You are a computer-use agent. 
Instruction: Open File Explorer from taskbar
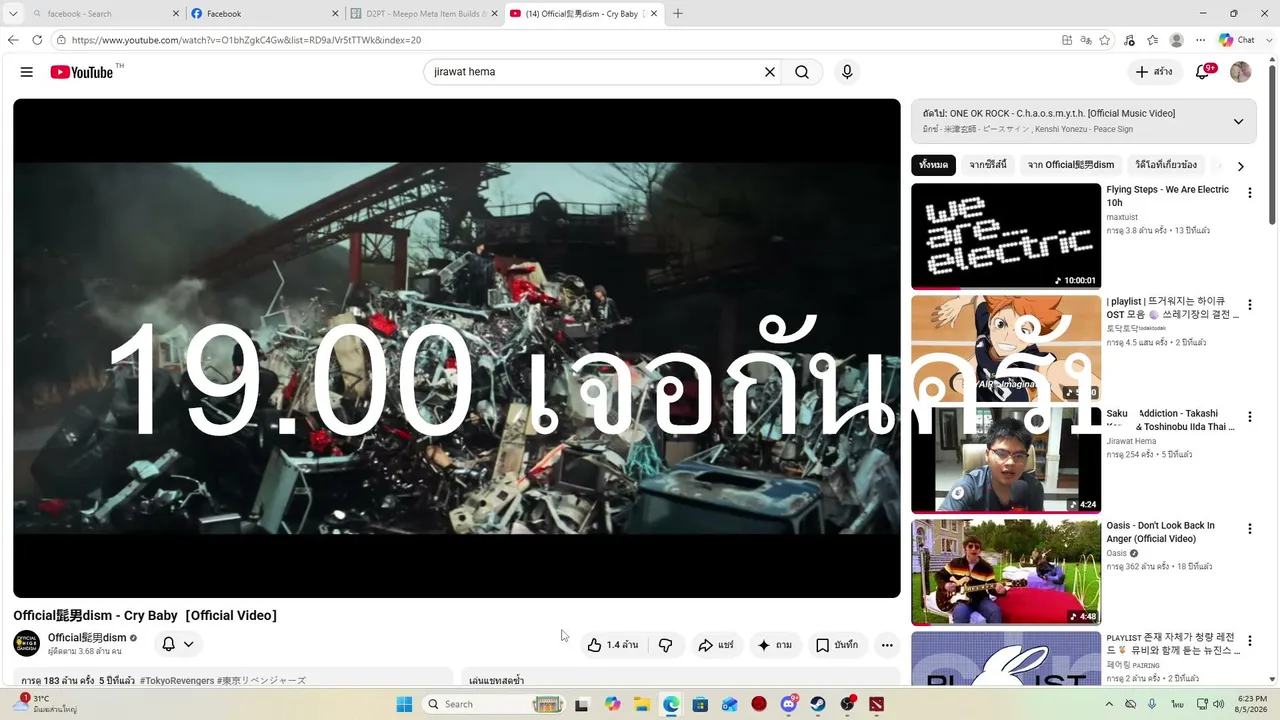(x=641, y=704)
